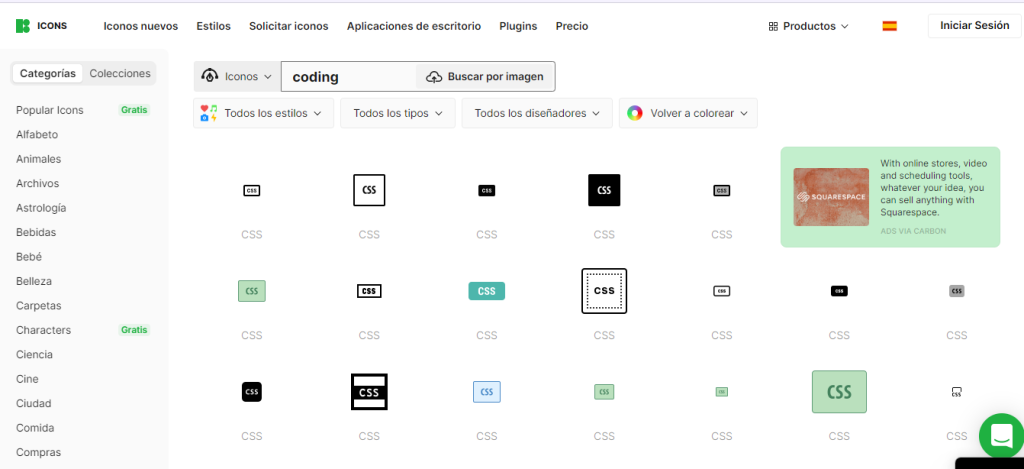The image size is (1024, 469).
Task: Click the ADS VIA CARBON link
Action: tap(913, 231)
